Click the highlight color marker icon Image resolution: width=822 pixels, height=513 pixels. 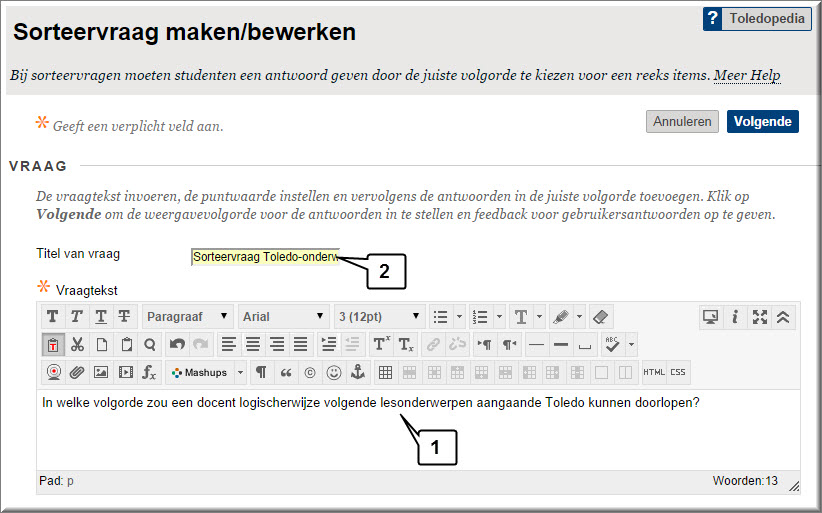tap(560, 316)
